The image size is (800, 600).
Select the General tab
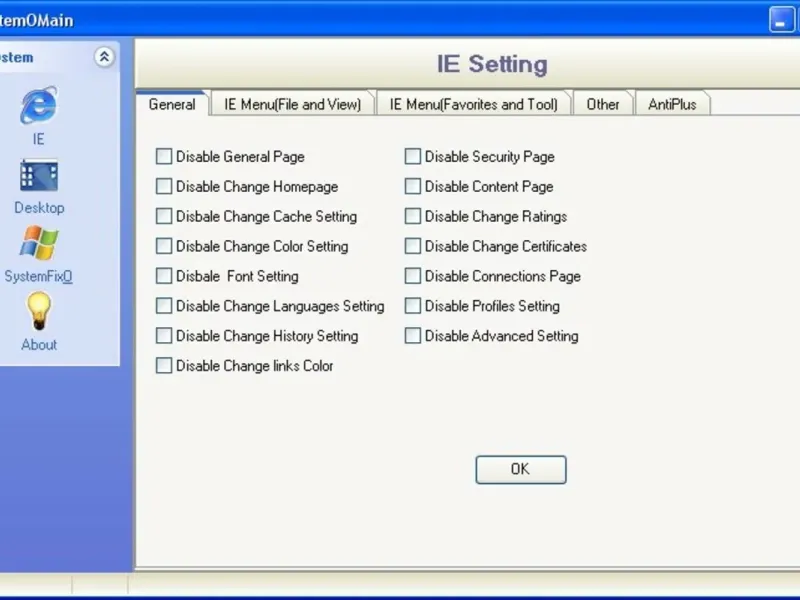tap(171, 104)
